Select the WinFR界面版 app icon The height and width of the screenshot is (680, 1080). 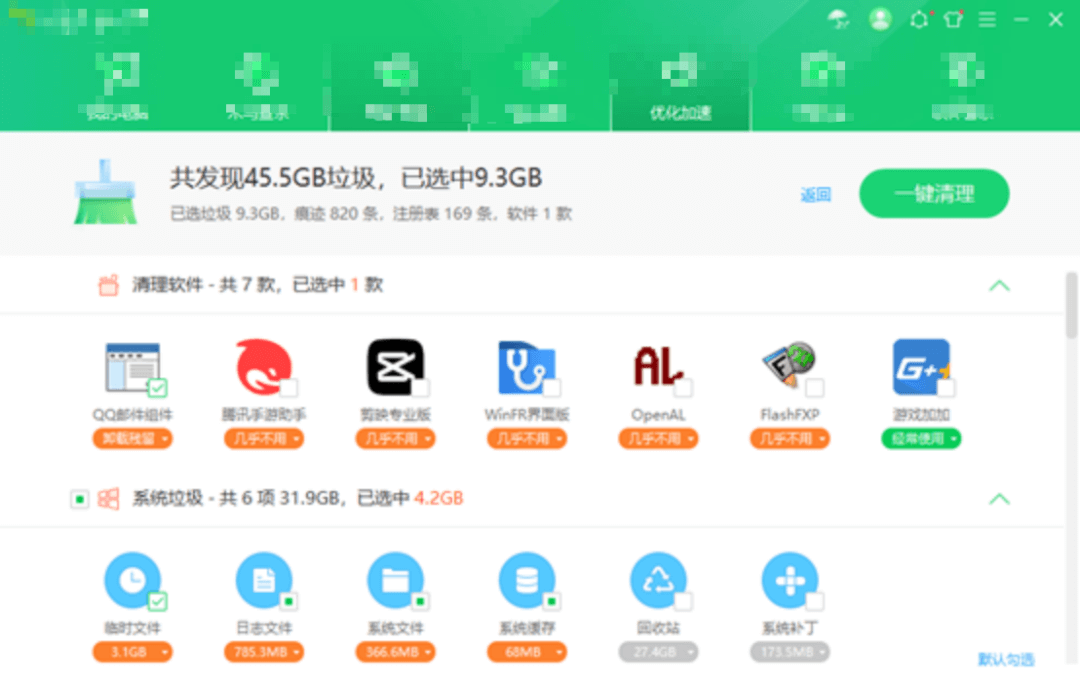(527, 368)
